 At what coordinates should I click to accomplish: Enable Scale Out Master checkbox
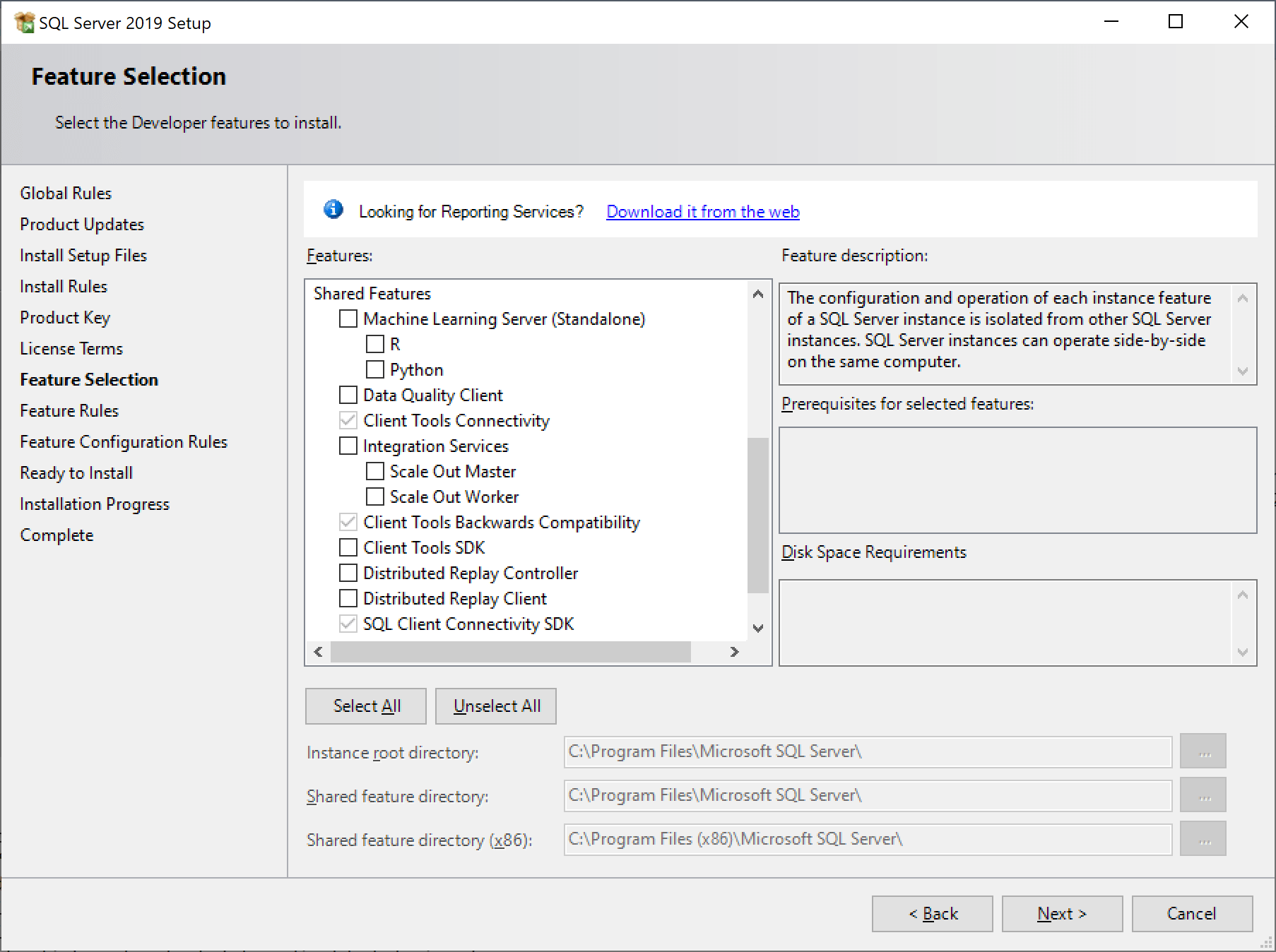click(375, 472)
